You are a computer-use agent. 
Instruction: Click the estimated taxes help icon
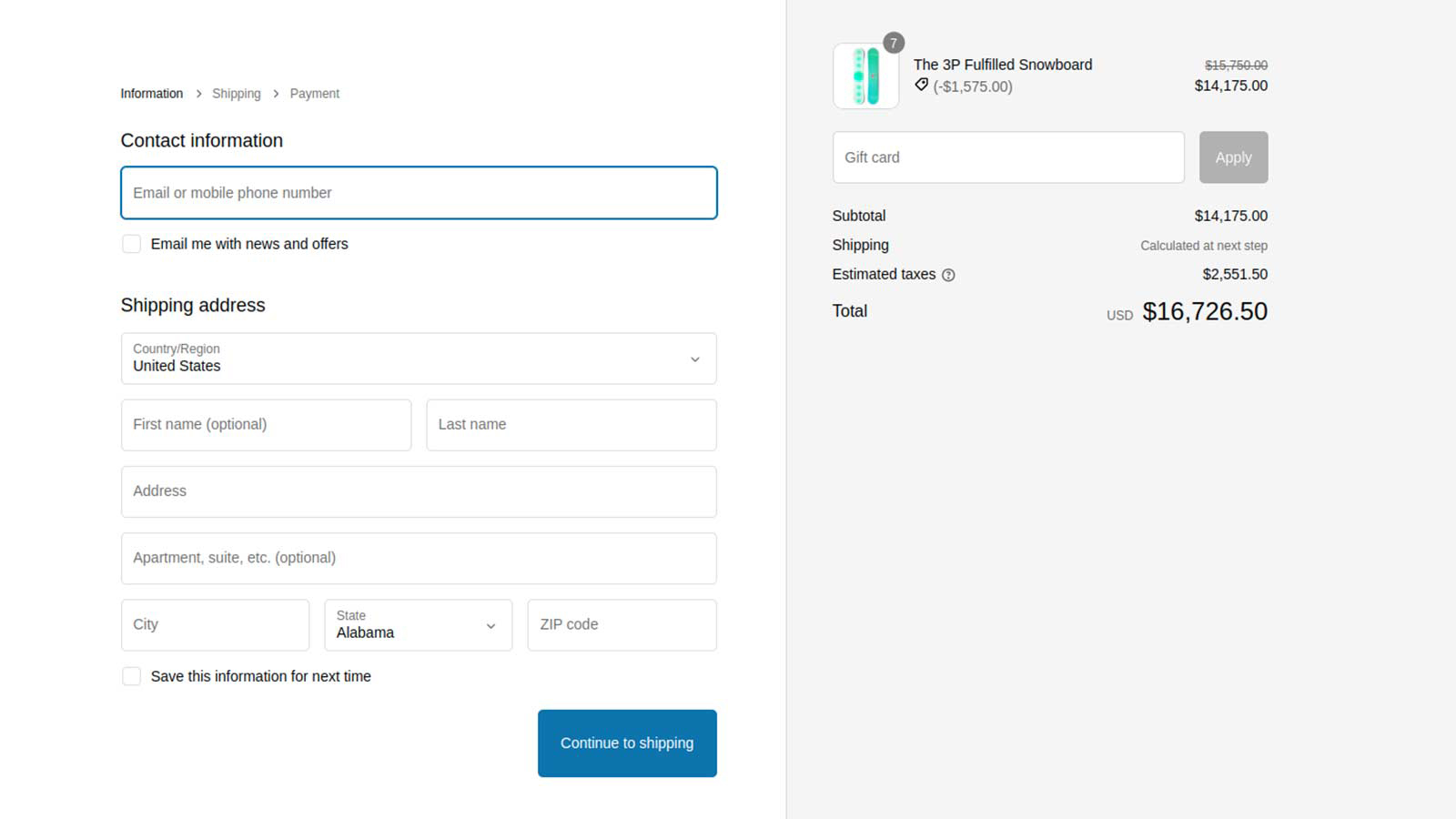click(x=948, y=275)
